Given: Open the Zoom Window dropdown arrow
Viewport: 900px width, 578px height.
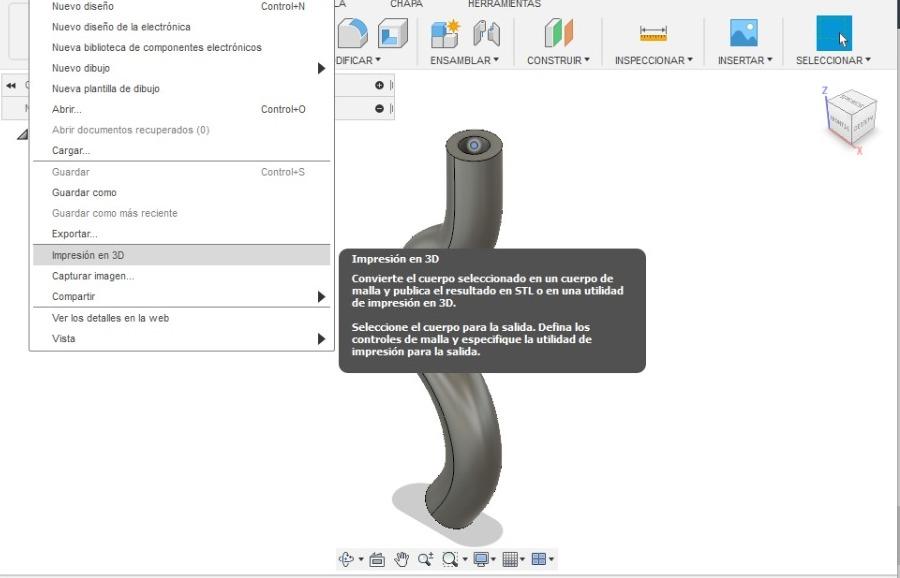Looking at the screenshot, I should click(x=464, y=559).
